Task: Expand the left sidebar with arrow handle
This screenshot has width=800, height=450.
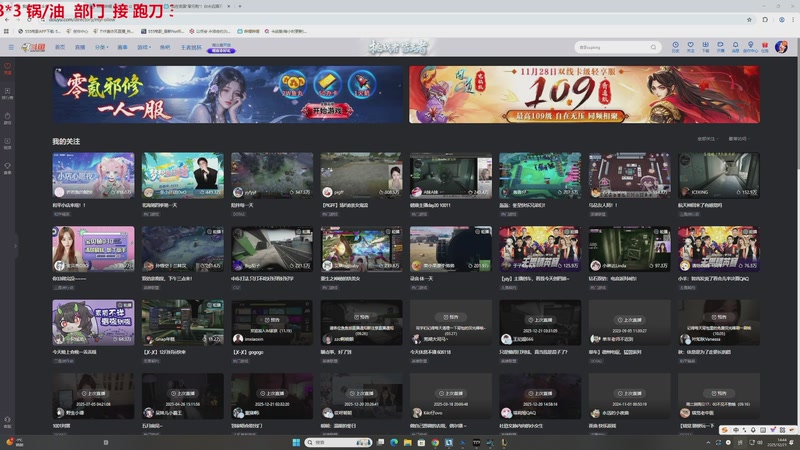Action: (x=15, y=246)
